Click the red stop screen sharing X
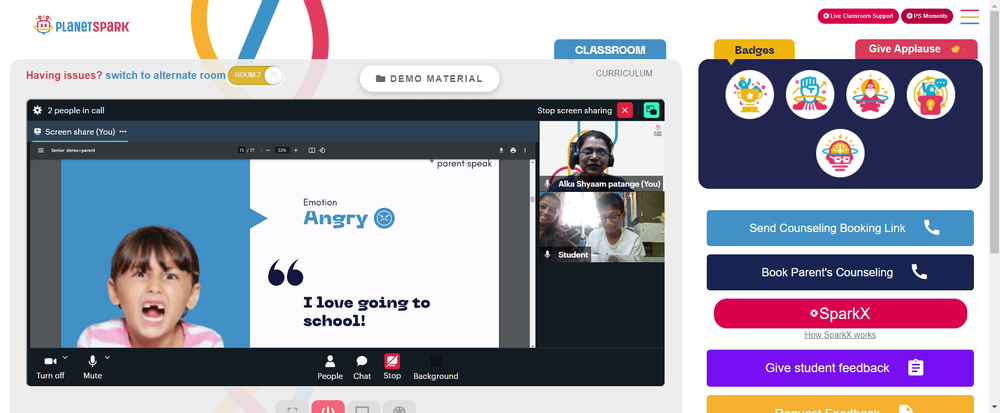Screen dimensions: 1000x413 (x=625, y=110)
